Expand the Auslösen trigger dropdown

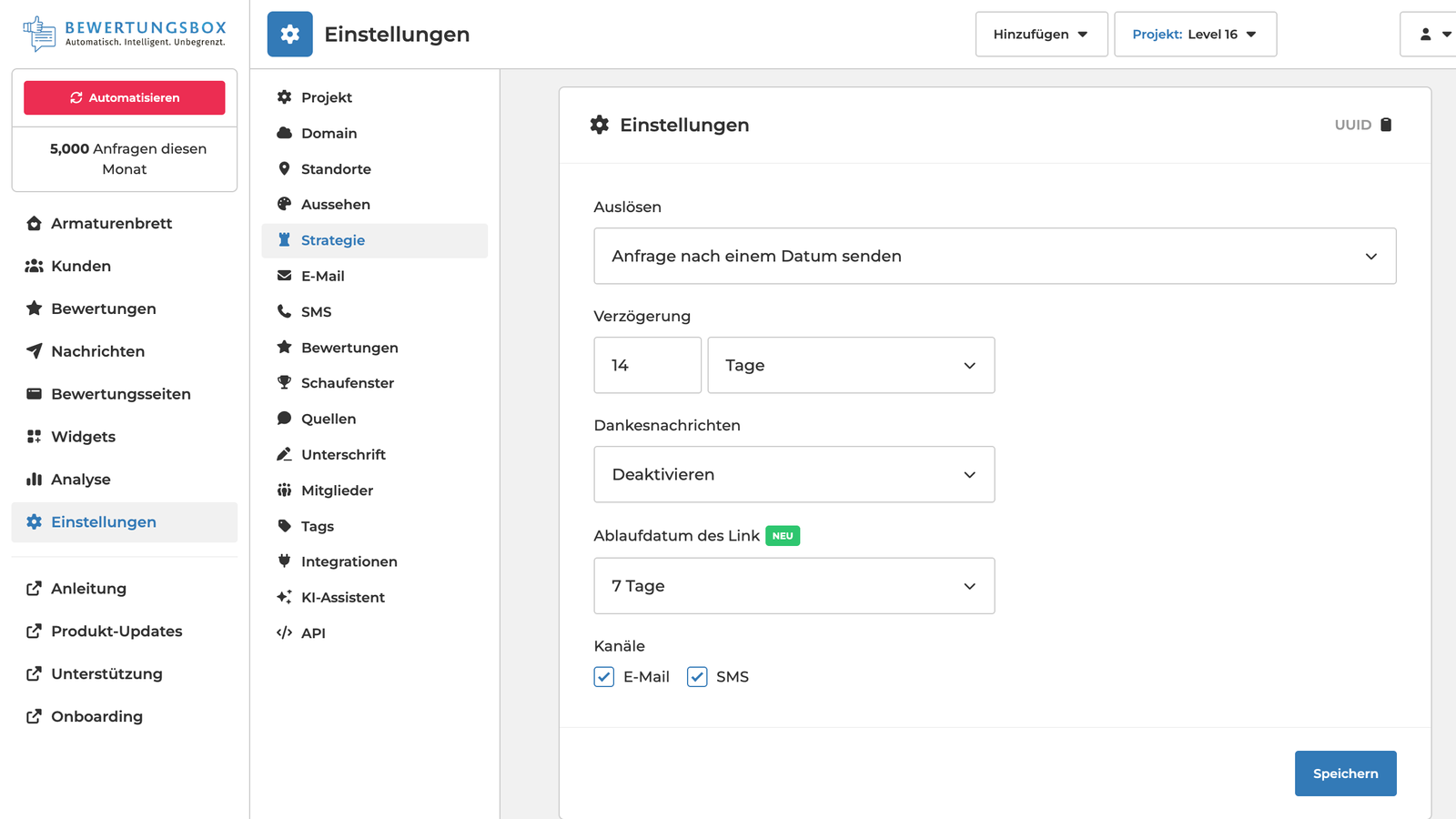(994, 256)
